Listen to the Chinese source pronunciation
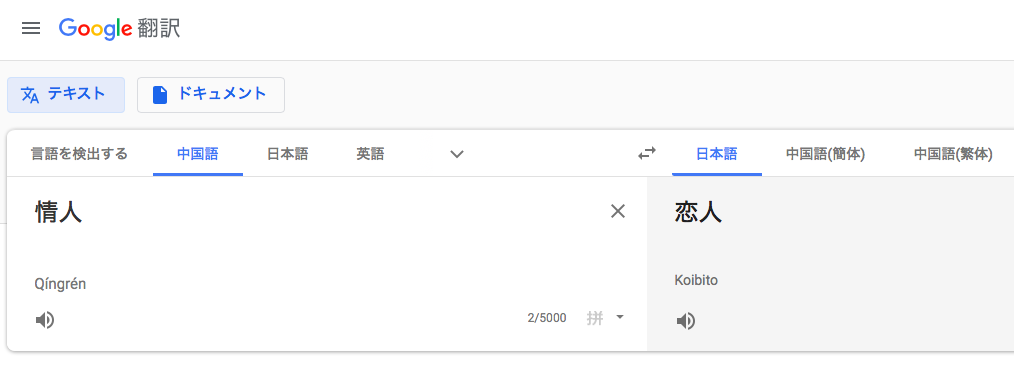 [45, 320]
